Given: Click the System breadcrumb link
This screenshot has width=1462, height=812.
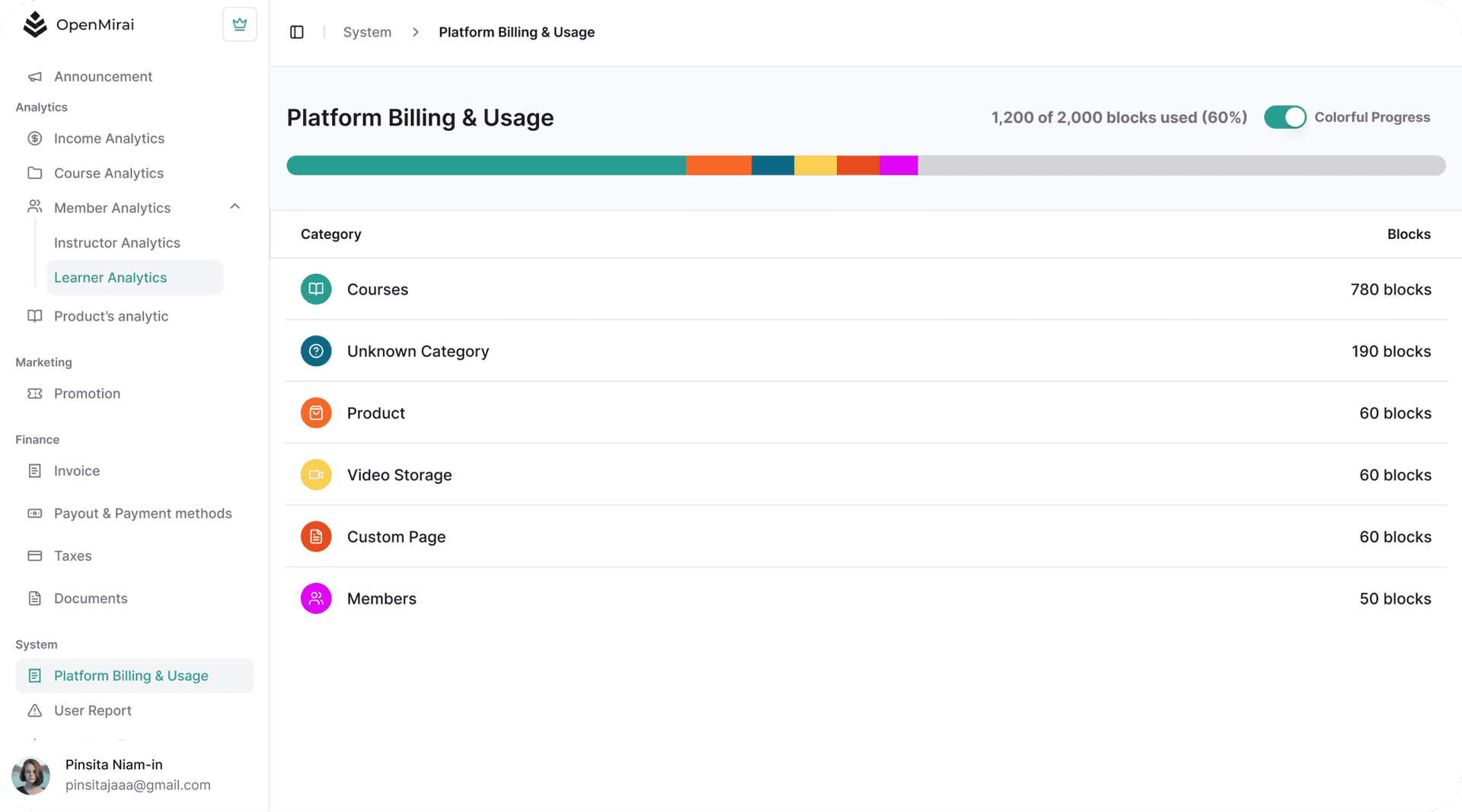Looking at the screenshot, I should 367,32.
